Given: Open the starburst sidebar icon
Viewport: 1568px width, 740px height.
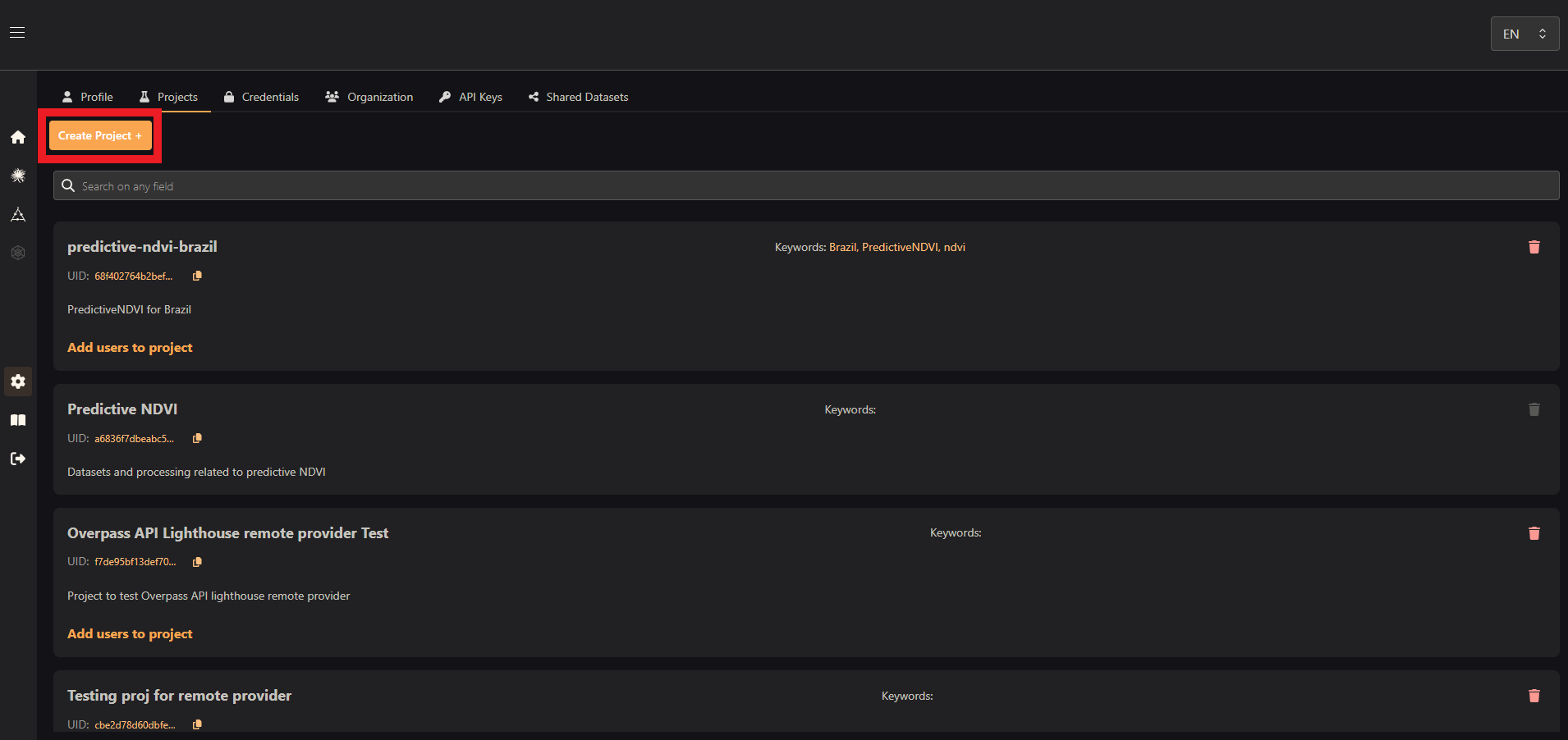Looking at the screenshot, I should 18,176.
